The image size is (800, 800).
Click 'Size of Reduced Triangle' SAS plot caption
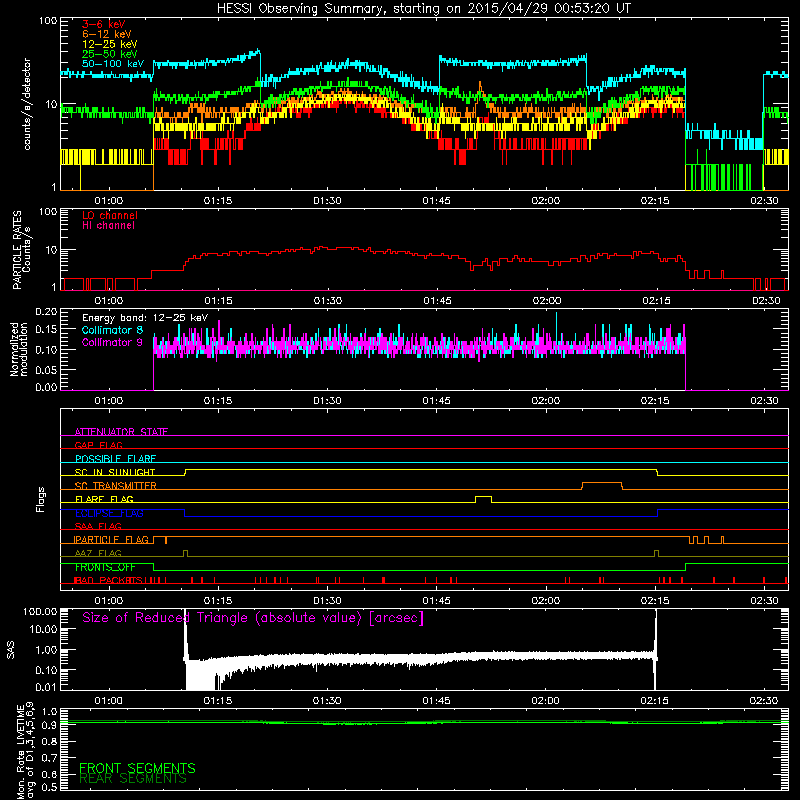253,618
